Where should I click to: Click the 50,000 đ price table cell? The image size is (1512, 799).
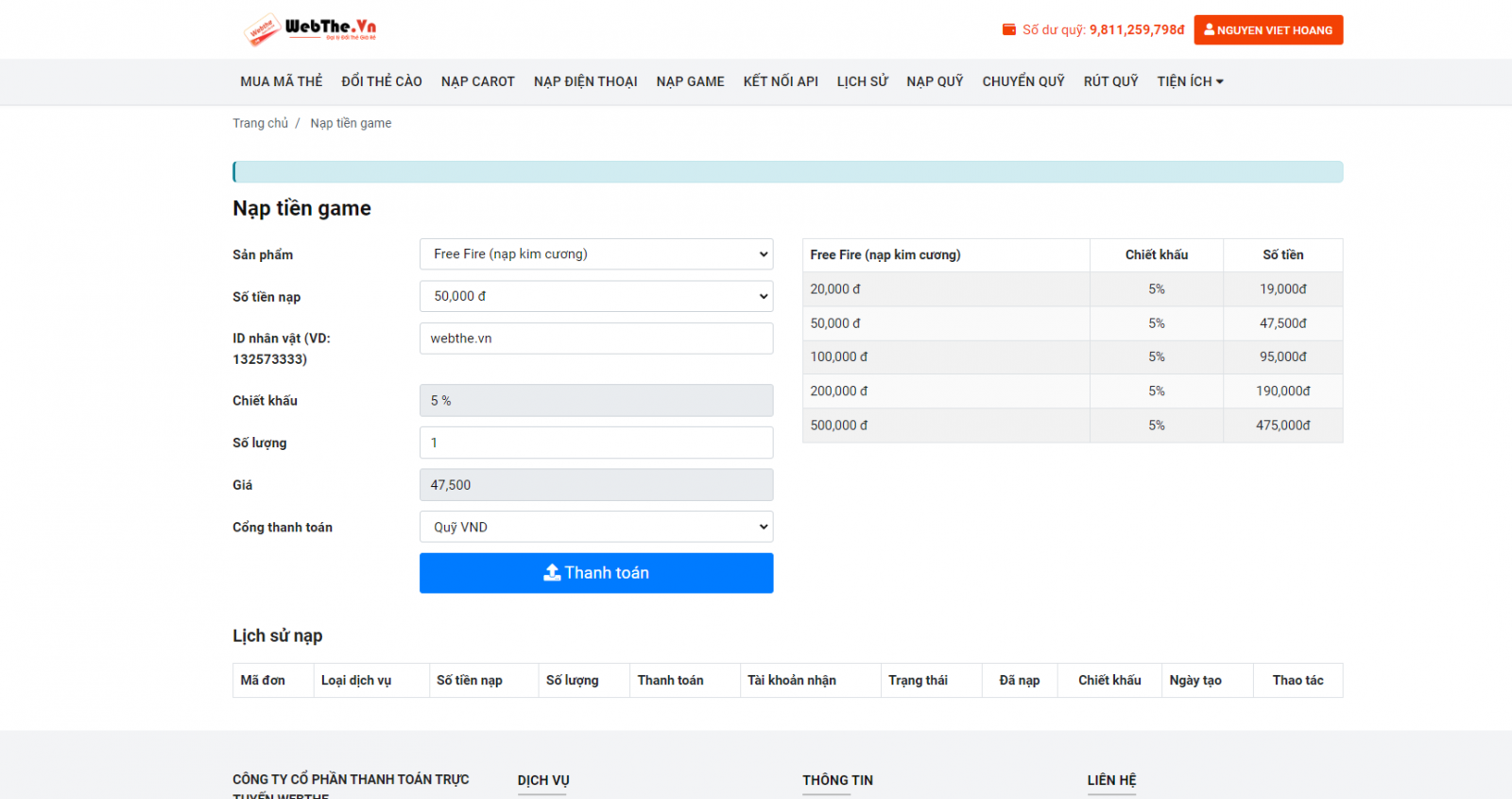coord(946,323)
